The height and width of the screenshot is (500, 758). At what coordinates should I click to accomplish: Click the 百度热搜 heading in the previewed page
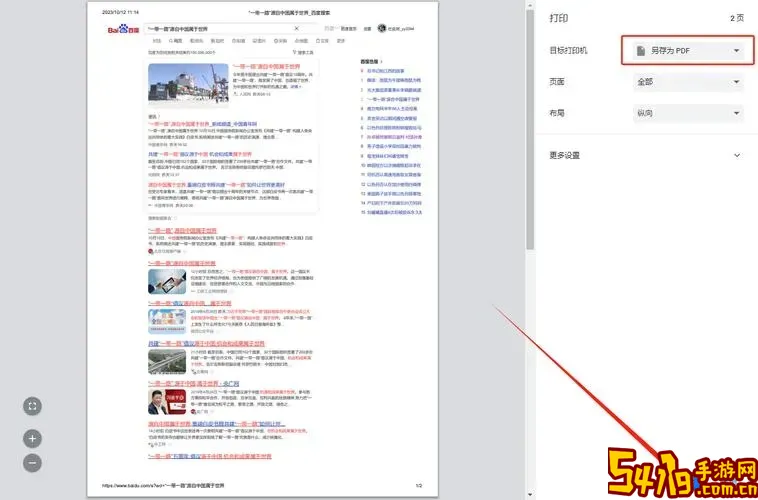369,61
